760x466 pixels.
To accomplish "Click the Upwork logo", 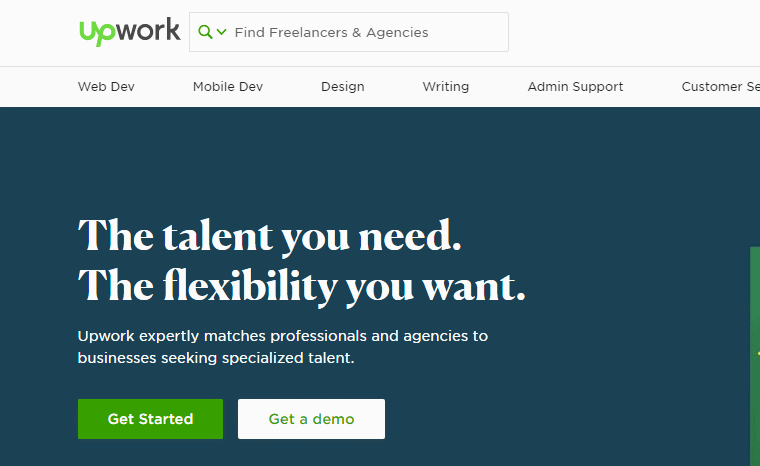I will tap(129, 32).
